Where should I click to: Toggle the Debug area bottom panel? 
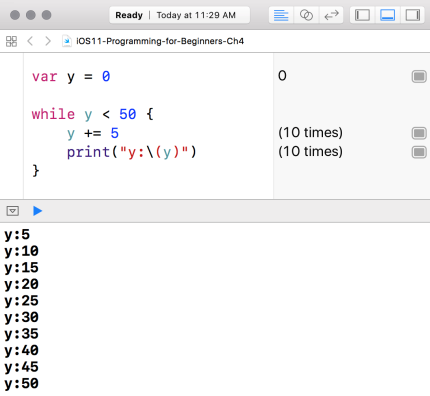point(387,15)
